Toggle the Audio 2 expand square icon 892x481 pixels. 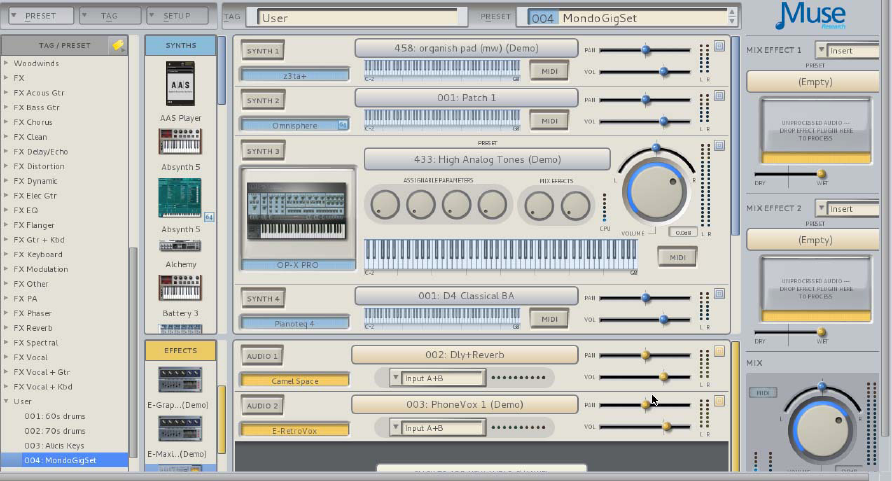(x=720, y=401)
